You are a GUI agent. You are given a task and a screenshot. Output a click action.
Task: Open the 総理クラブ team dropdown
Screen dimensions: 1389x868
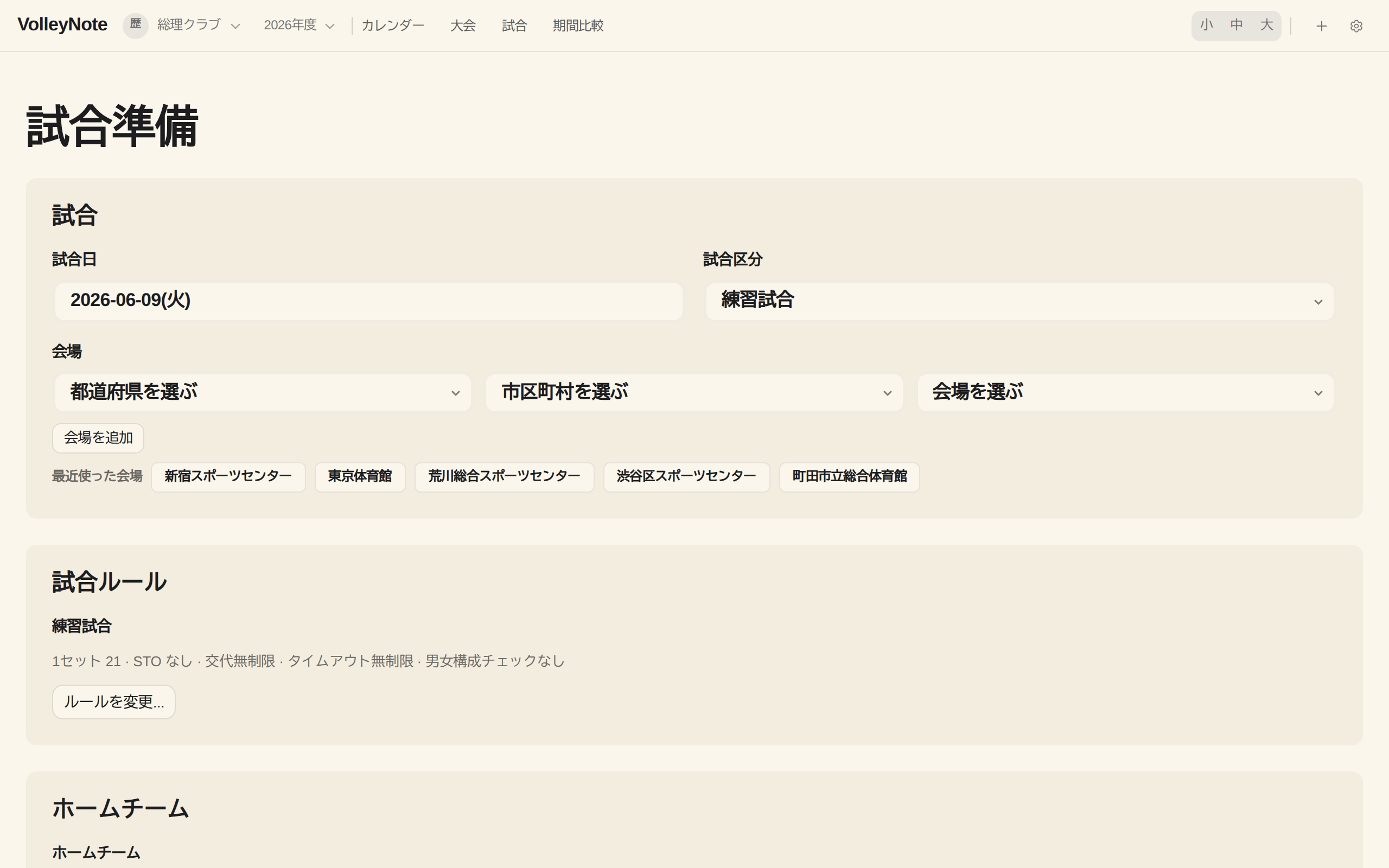tap(199, 25)
